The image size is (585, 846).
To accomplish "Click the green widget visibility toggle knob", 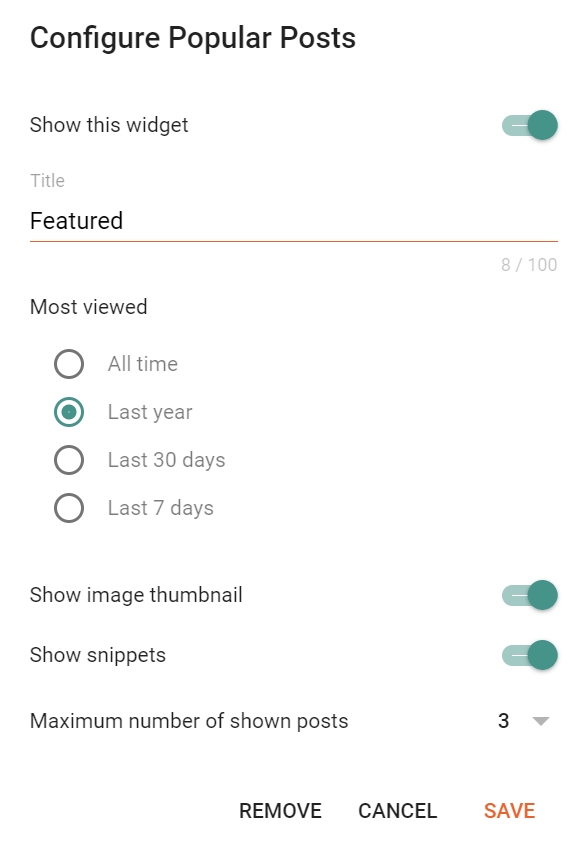I will click(544, 125).
